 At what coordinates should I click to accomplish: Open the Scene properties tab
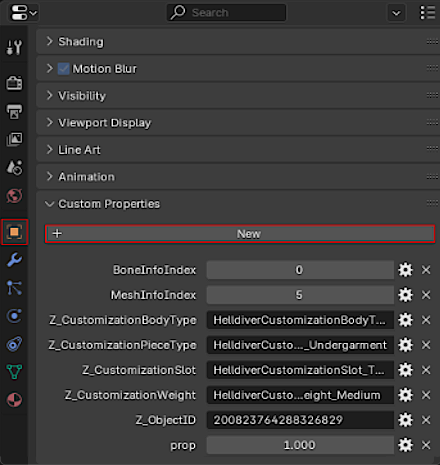tap(14, 167)
